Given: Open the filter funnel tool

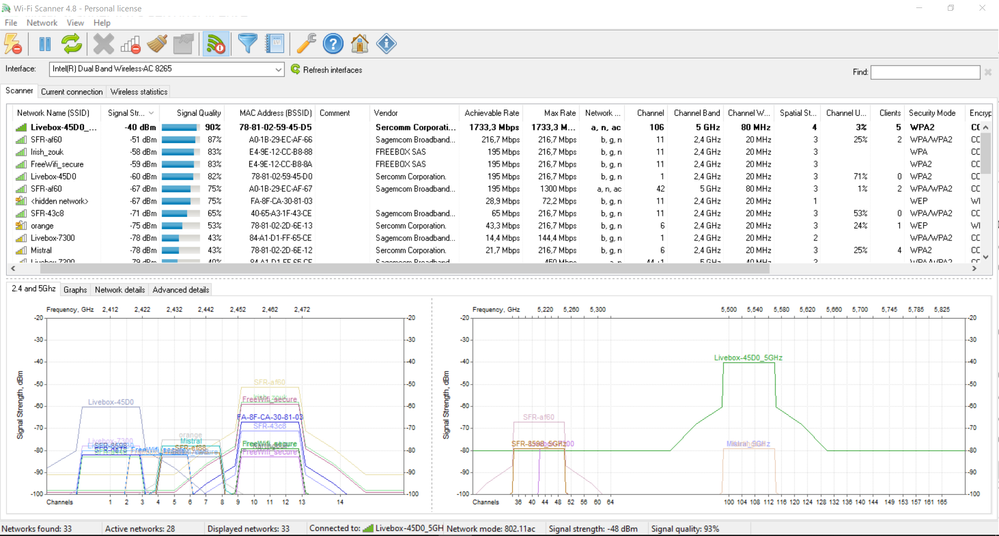Looking at the screenshot, I should 247,44.
